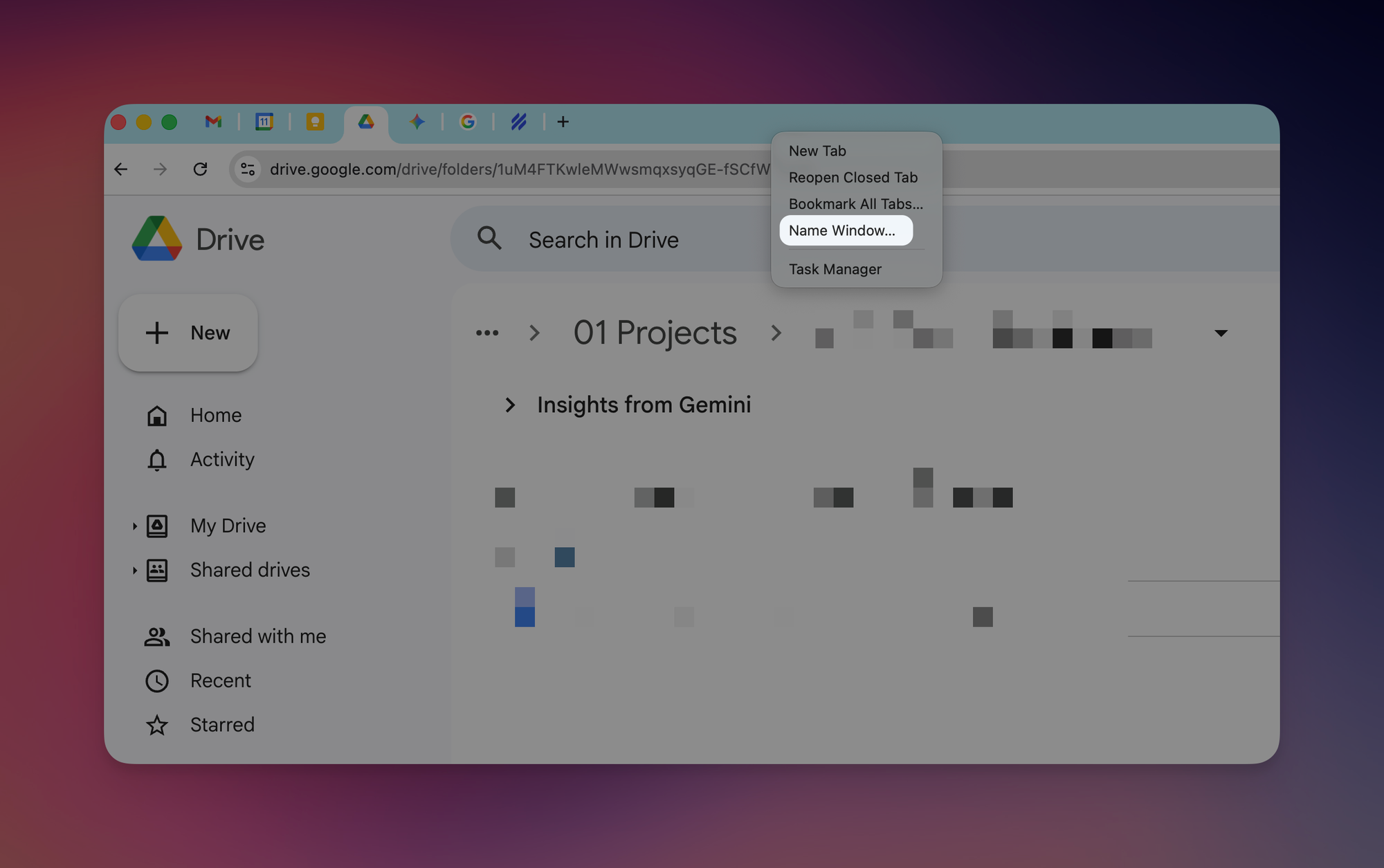The image size is (1384, 868).
Task: Reload the page with refresh icon
Action: click(x=200, y=169)
